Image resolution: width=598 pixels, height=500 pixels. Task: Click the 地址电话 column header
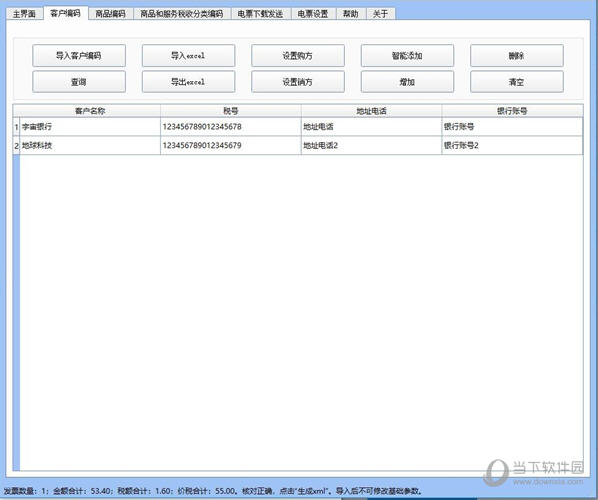(x=371, y=111)
